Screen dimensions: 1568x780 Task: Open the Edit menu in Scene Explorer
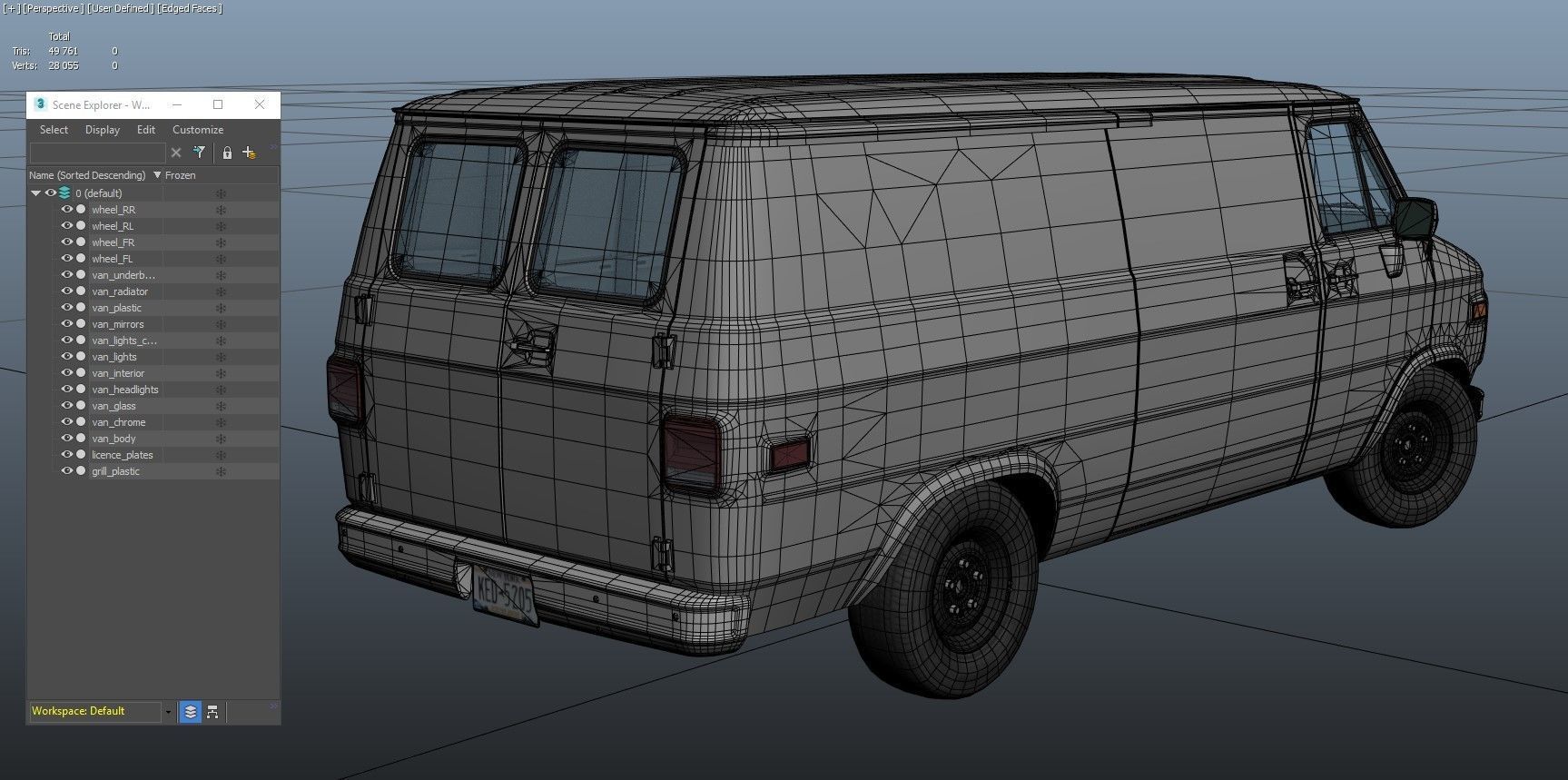coord(146,130)
